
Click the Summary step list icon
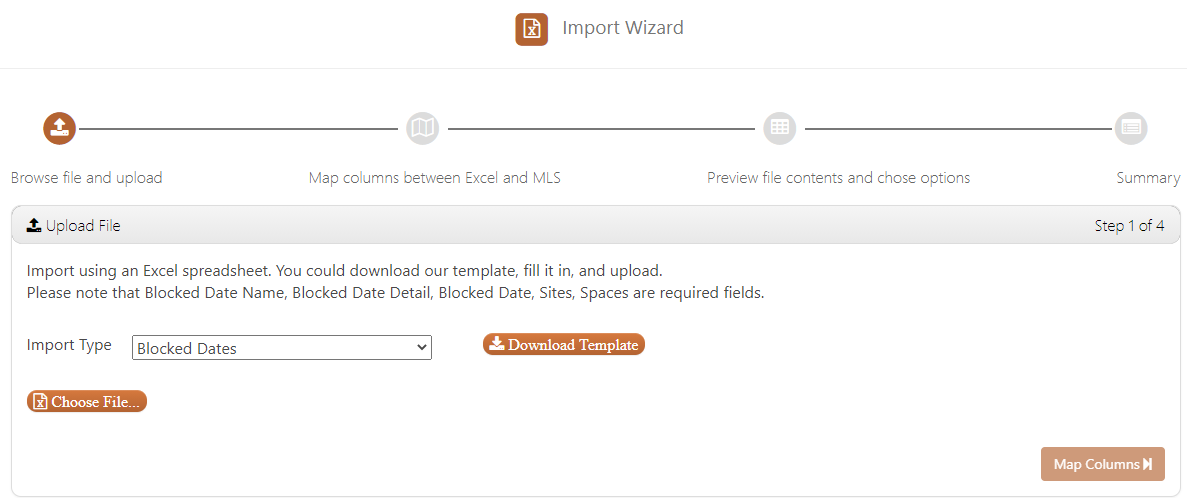[1131, 128]
